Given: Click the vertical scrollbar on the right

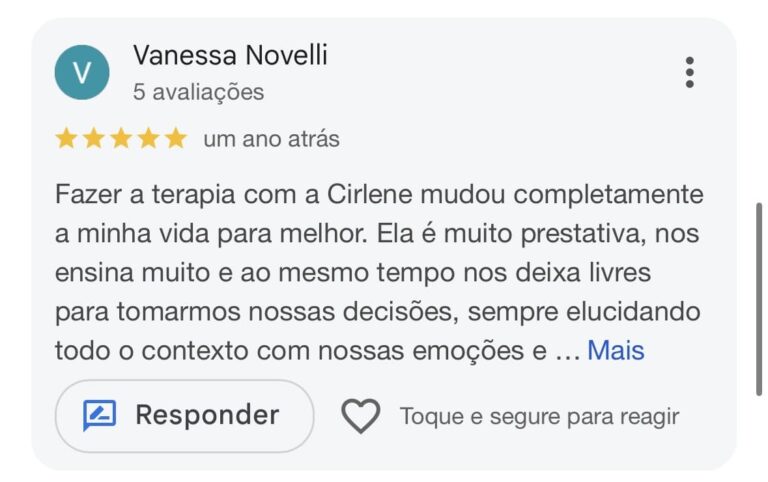Looking at the screenshot, I should [759, 300].
